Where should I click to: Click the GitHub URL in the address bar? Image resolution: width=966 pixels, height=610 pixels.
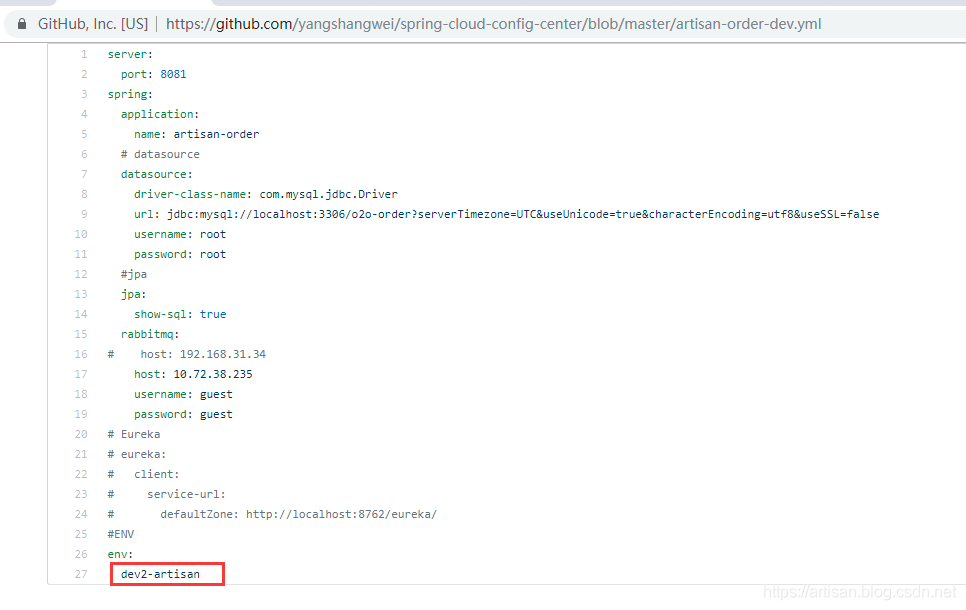493,23
